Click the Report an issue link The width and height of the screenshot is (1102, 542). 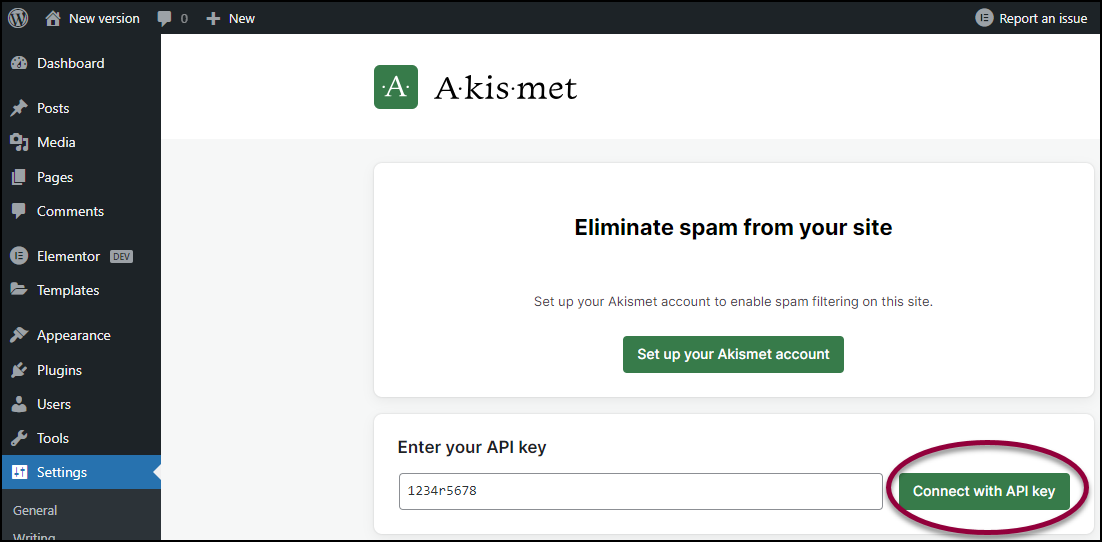[x=1043, y=19]
